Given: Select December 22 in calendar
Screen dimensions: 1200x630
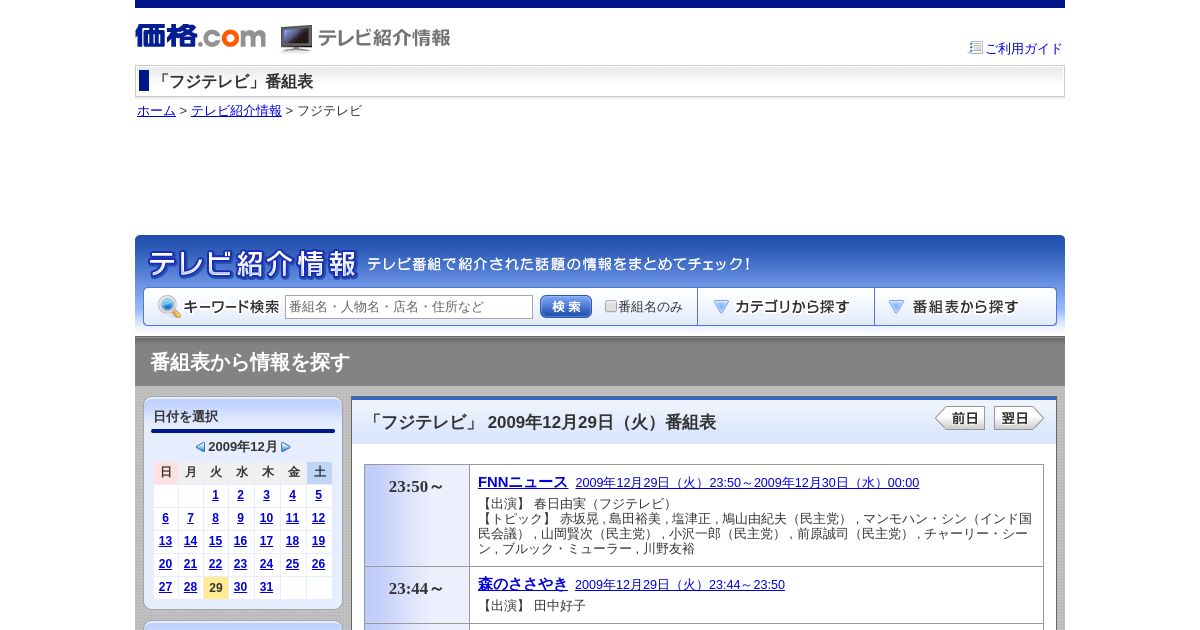Looking at the screenshot, I should pyautogui.click(x=215, y=564).
